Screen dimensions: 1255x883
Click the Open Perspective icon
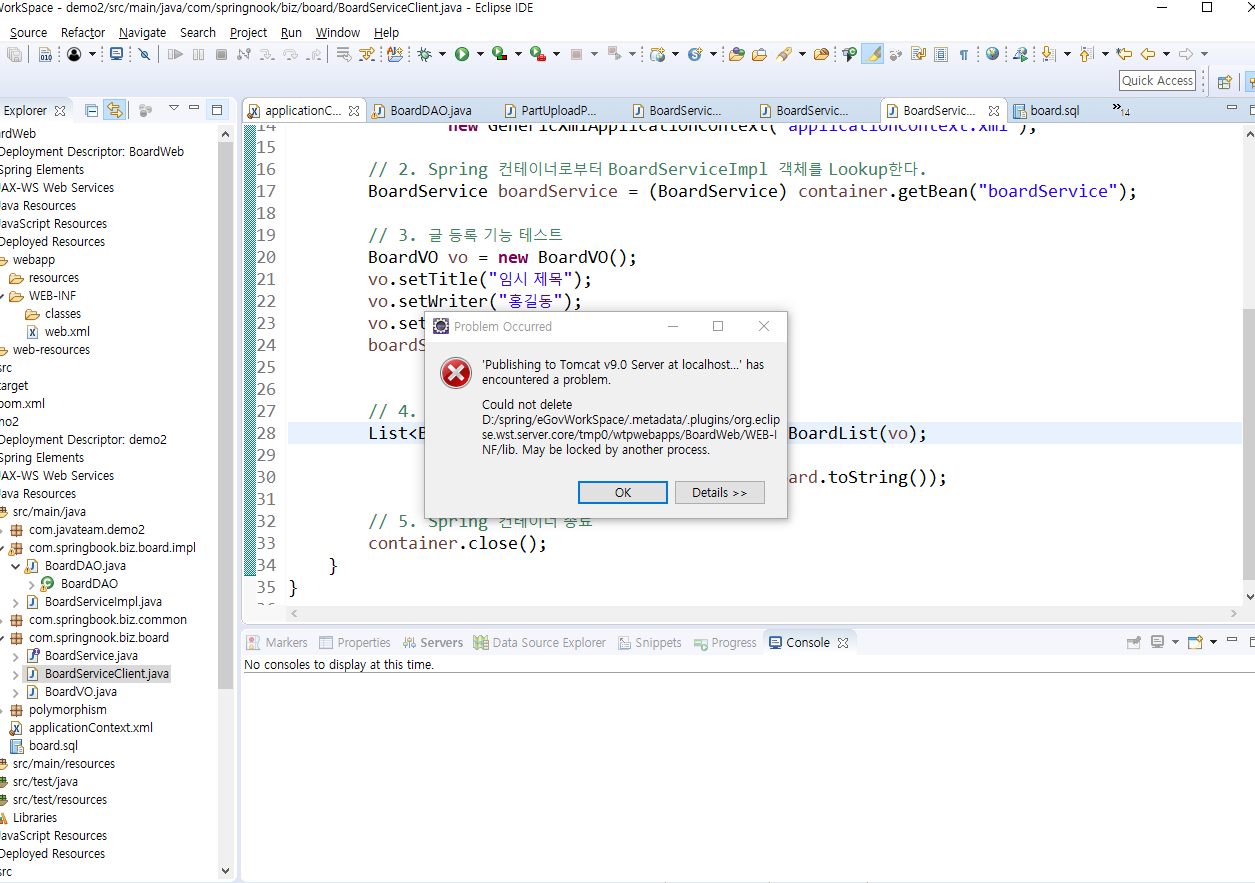pos(1224,81)
